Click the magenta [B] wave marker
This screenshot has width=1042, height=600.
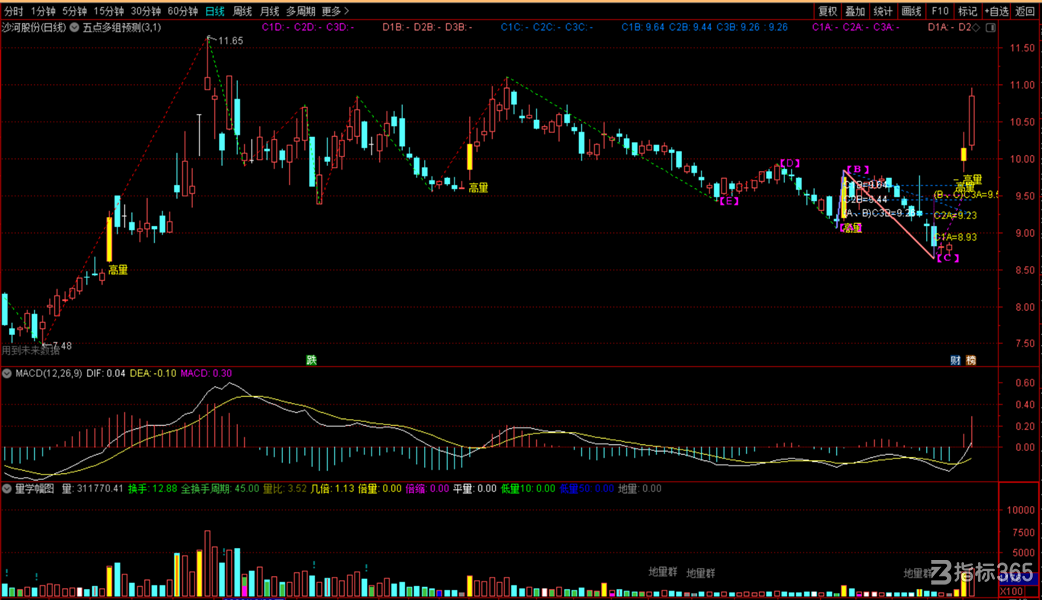pyautogui.click(x=858, y=169)
